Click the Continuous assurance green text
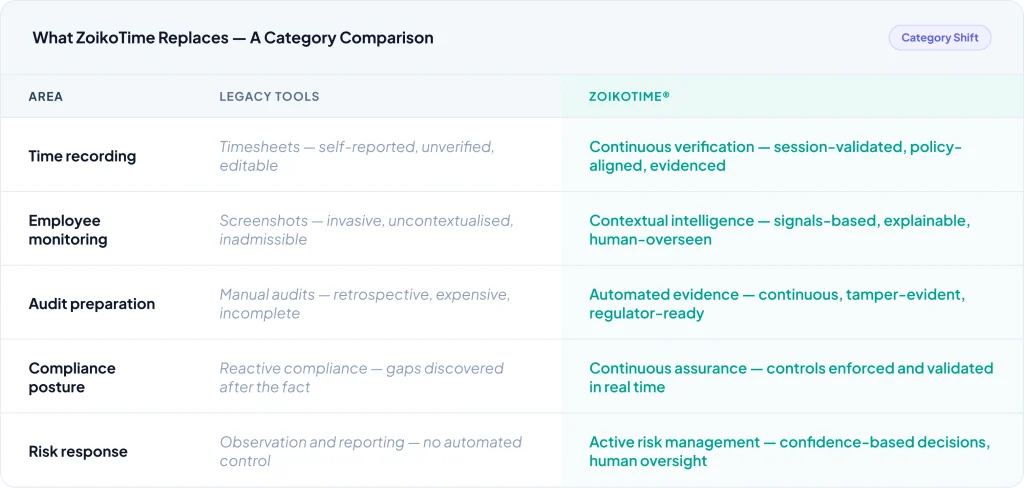Screen dimensions: 1024x488 point(791,378)
